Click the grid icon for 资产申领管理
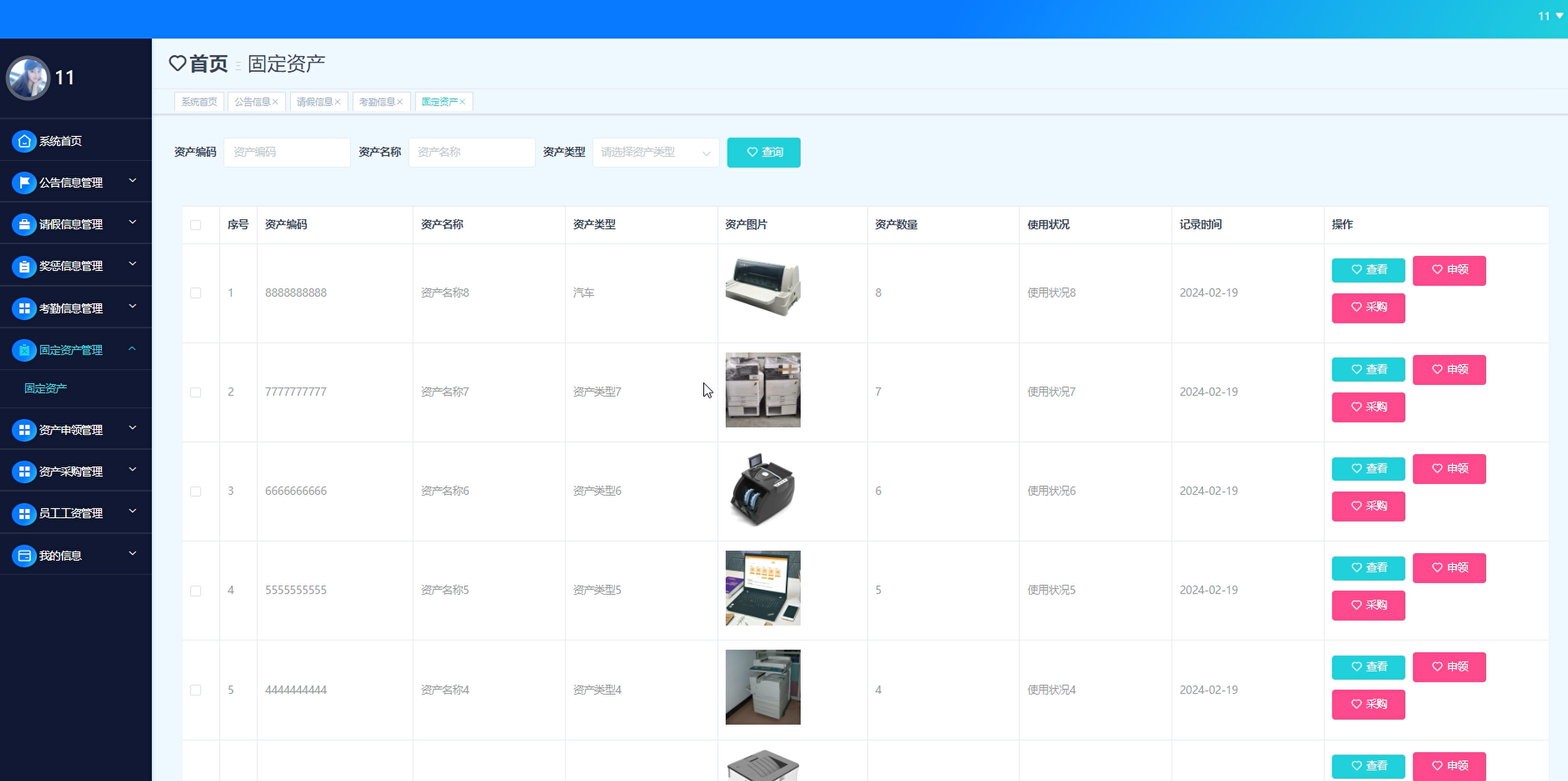1568x781 pixels. (25, 430)
